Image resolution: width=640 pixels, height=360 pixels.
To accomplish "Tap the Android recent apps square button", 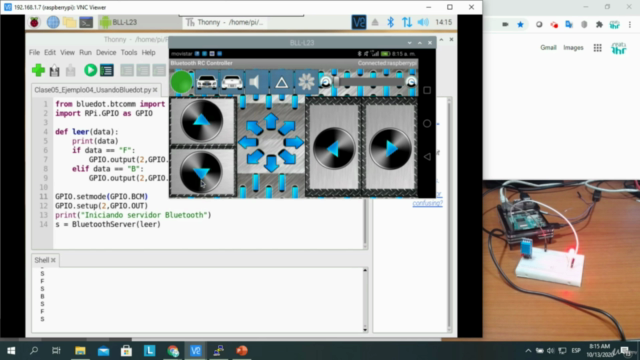I will pyautogui.click(x=427, y=90).
